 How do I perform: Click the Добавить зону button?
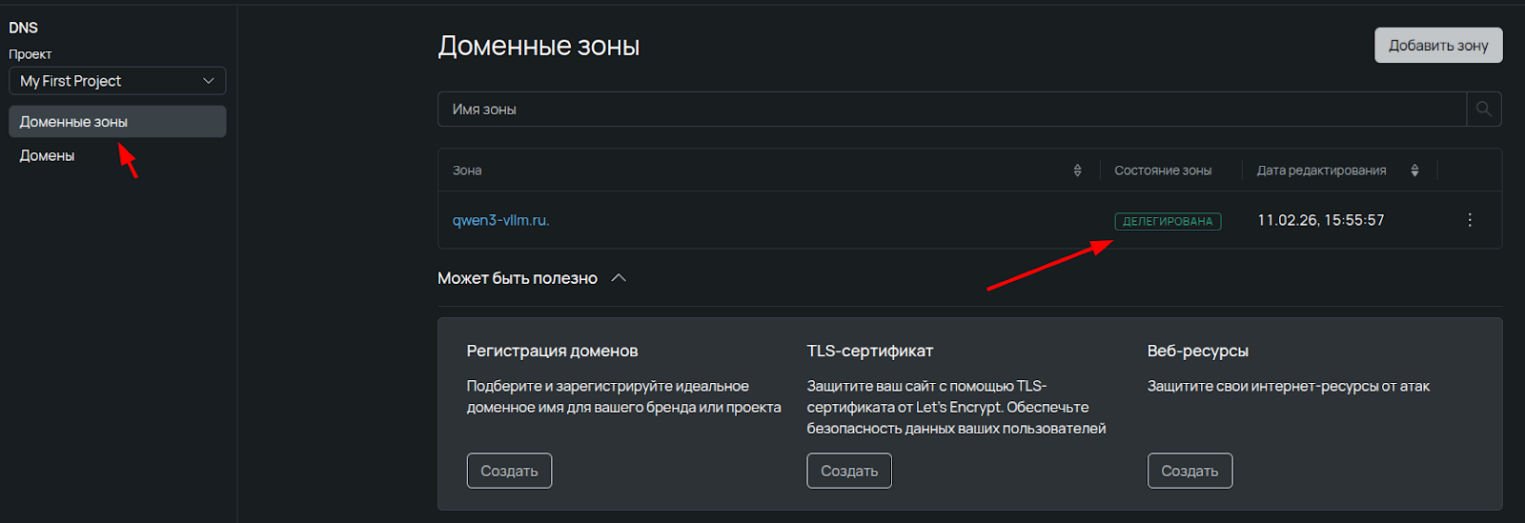tap(1438, 45)
